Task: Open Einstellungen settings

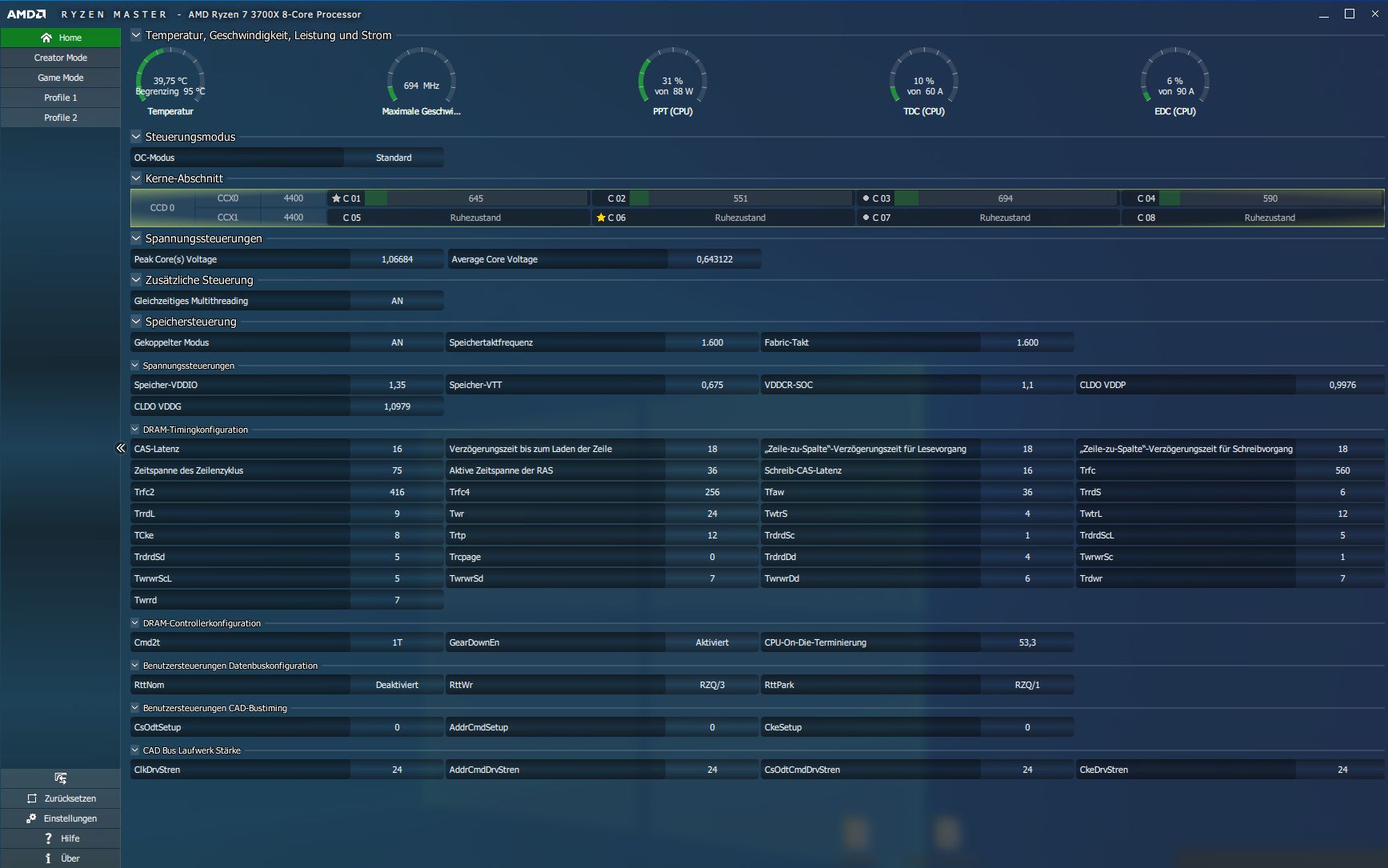Action: pos(61,818)
